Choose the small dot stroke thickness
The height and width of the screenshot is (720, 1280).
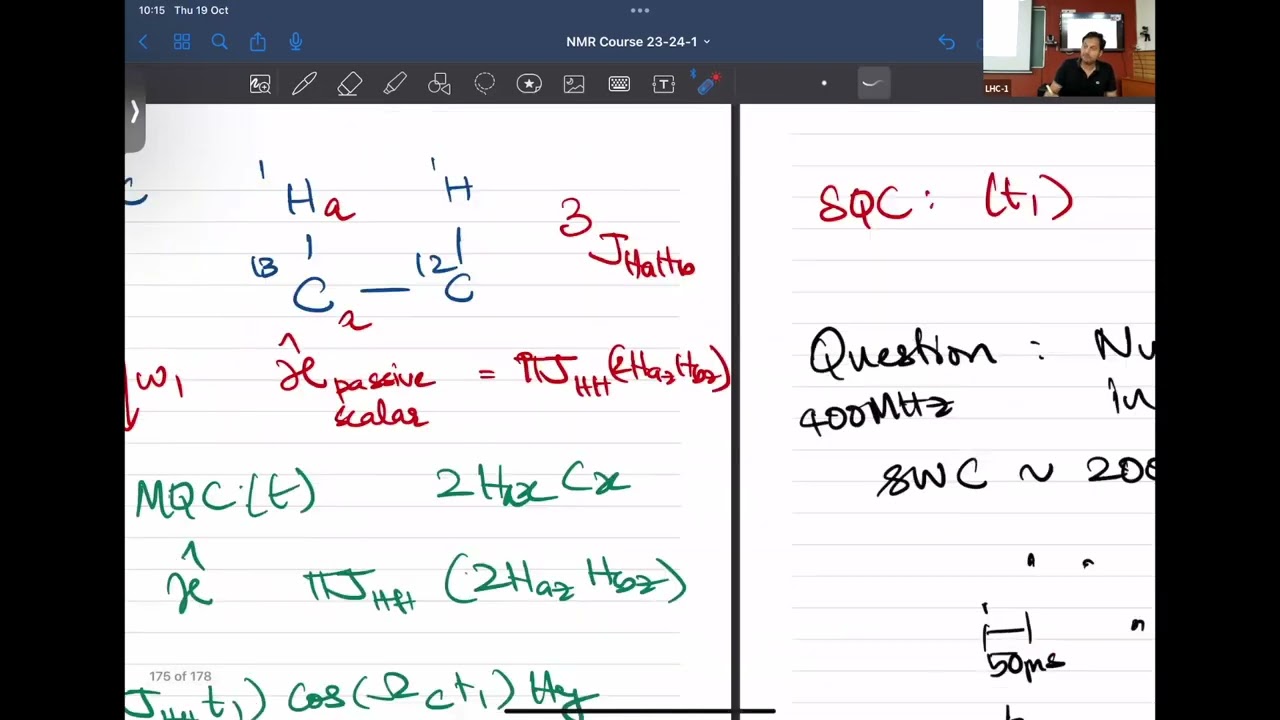[824, 84]
